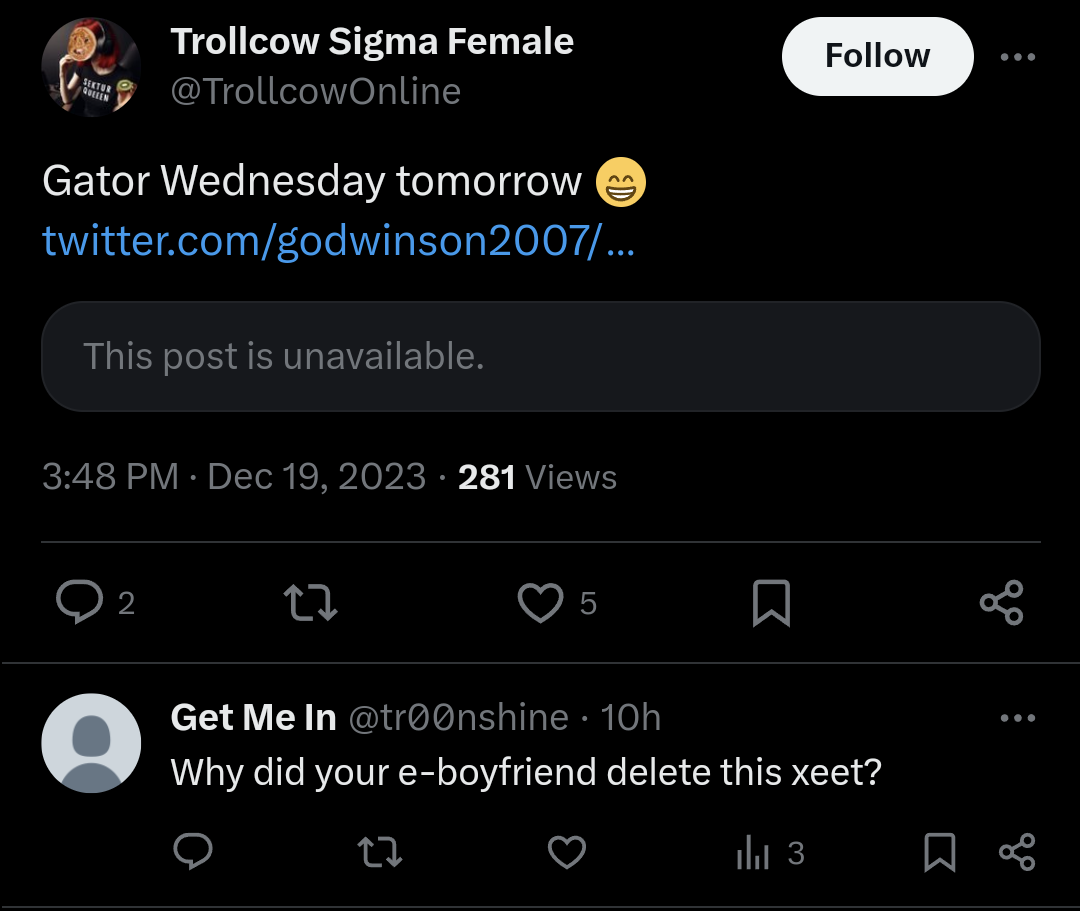Repost Get Me In's comment
This screenshot has width=1080, height=911.
click(380, 852)
